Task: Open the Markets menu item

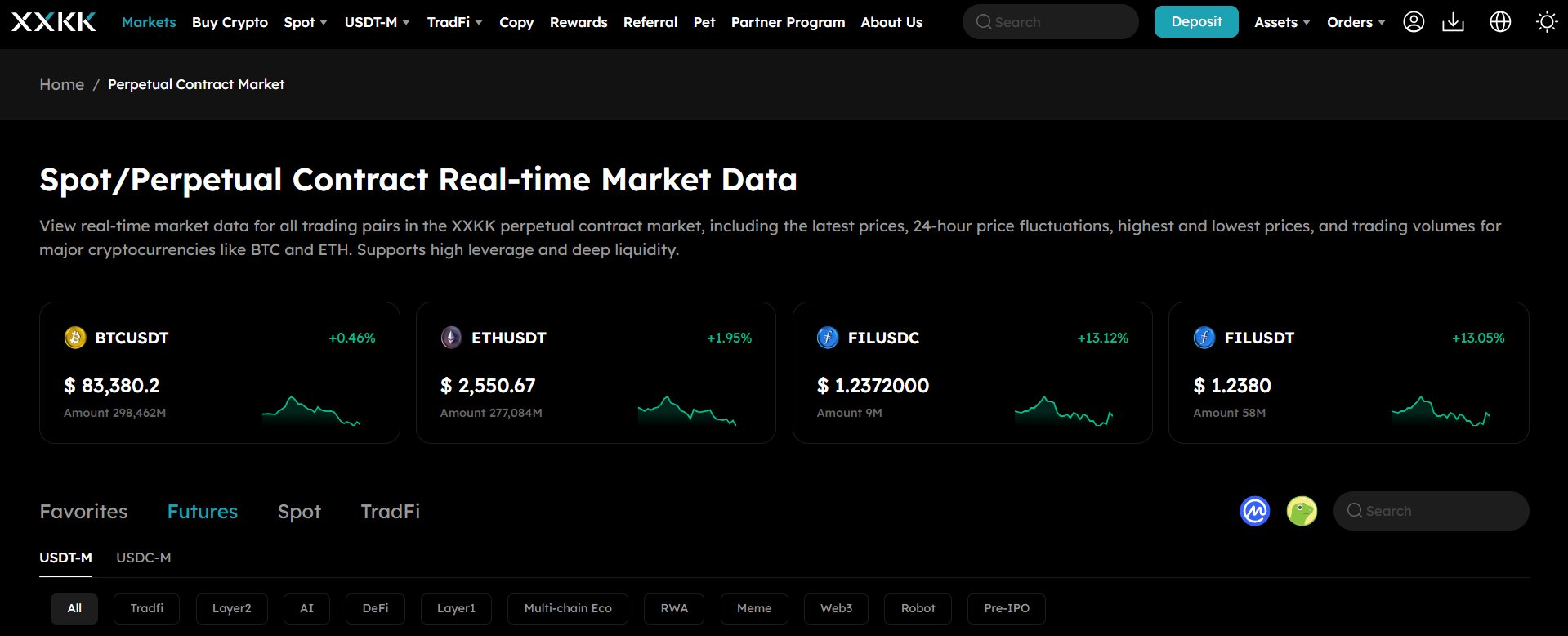Action: [149, 22]
